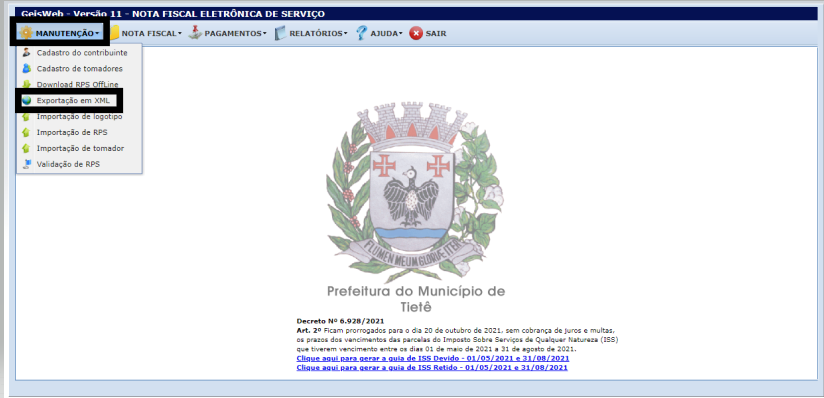Select Importação de RPS entry

click(x=79, y=132)
